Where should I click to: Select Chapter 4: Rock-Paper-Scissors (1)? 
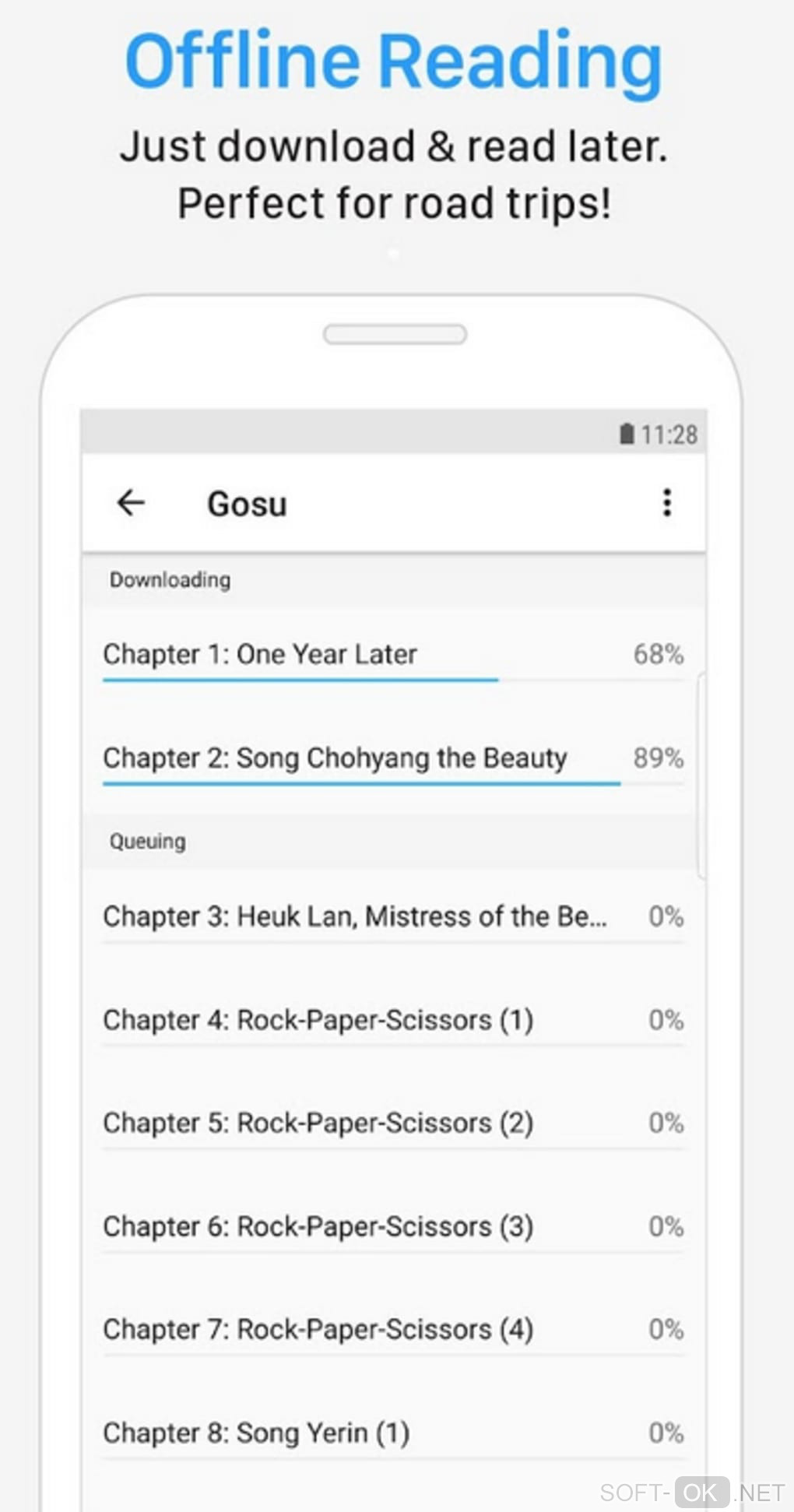tap(318, 1020)
